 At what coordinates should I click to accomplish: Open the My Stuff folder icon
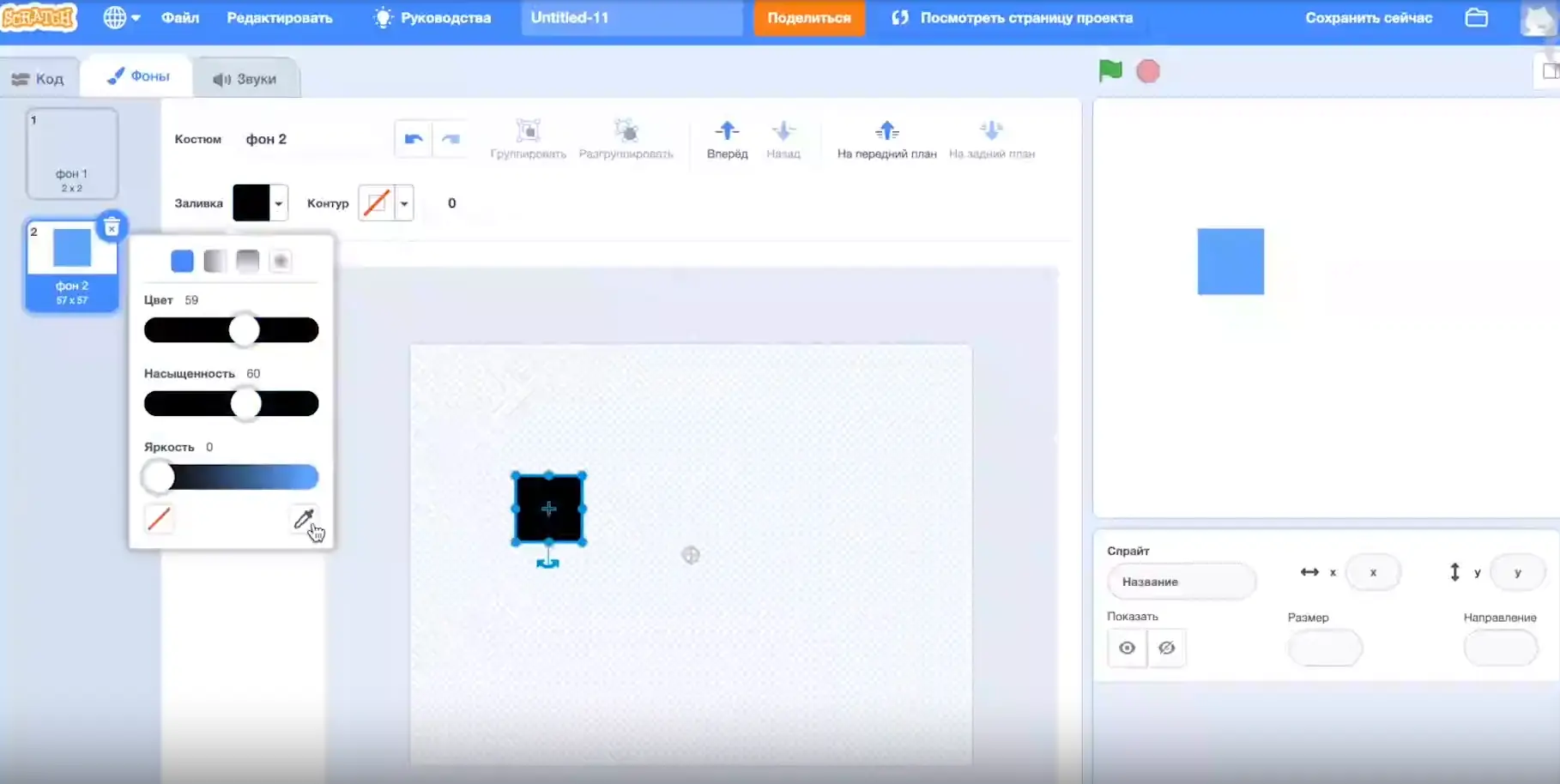1477,17
